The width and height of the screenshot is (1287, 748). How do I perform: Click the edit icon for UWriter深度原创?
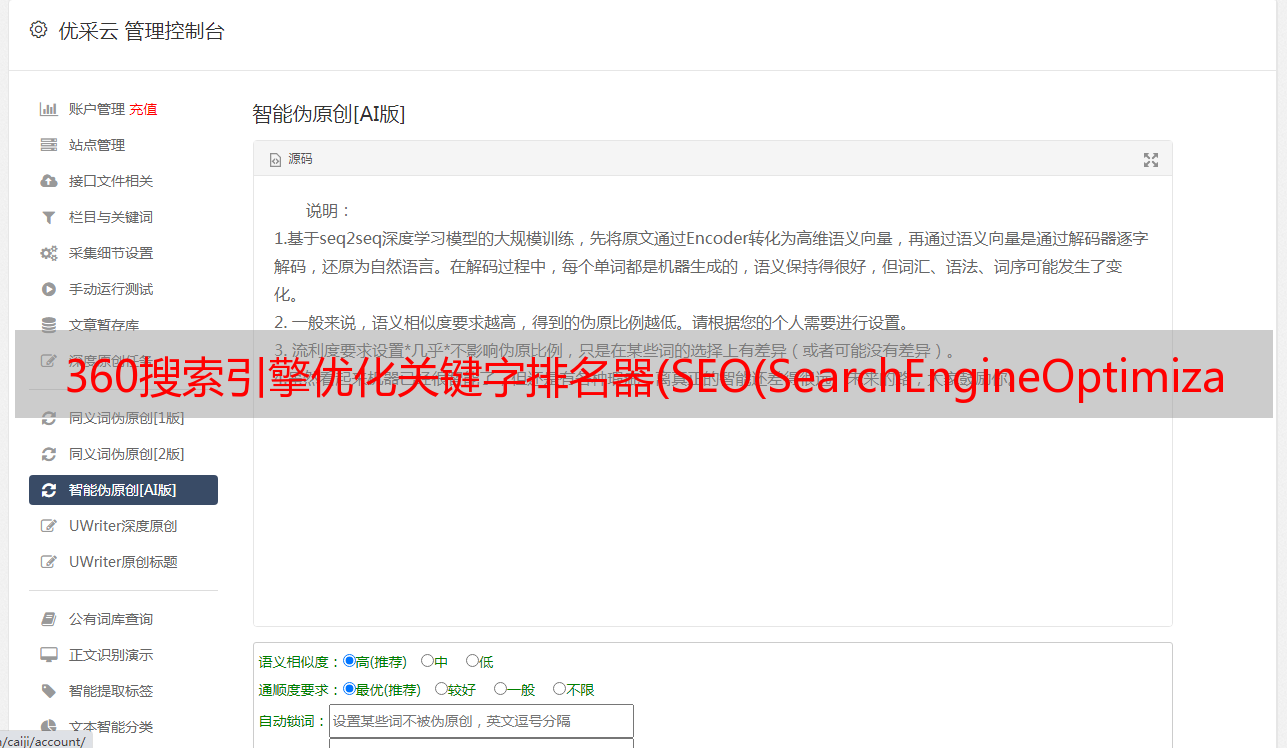[x=48, y=526]
